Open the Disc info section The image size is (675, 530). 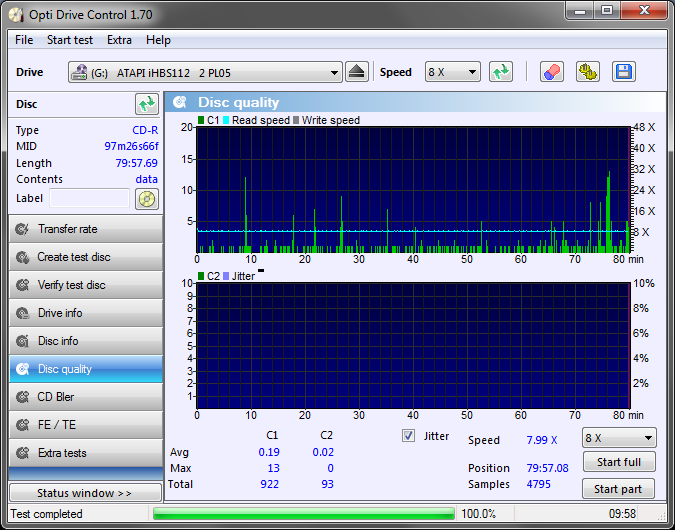(x=86, y=341)
